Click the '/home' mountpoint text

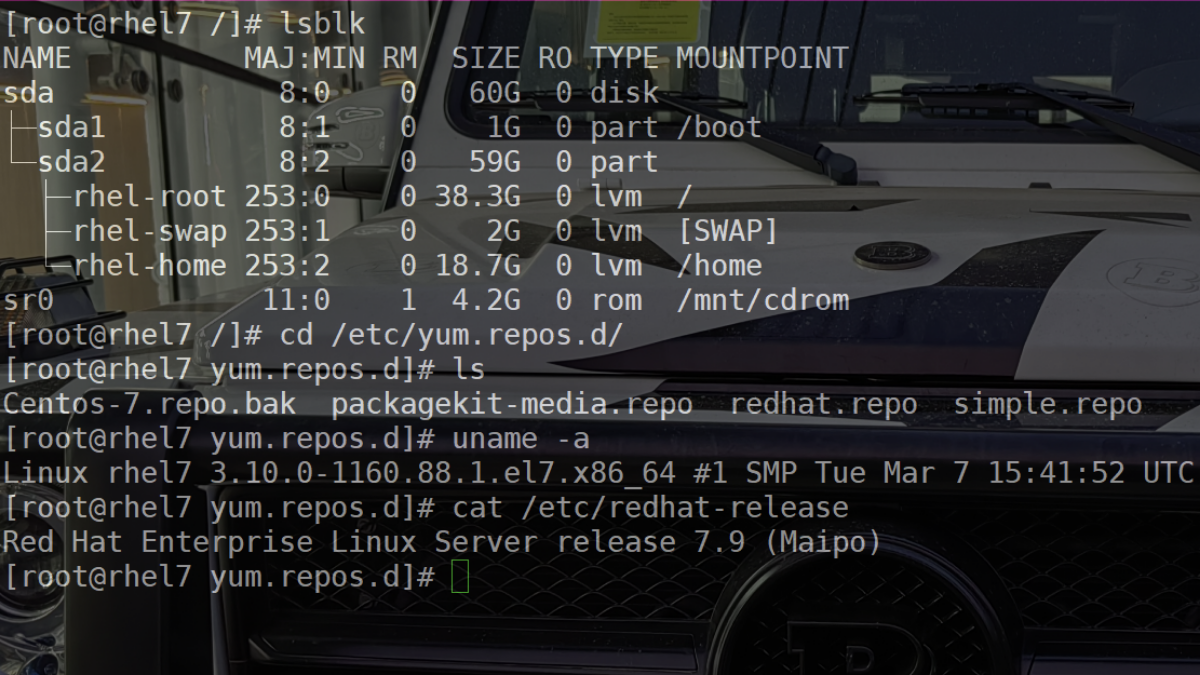pyautogui.click(x=719, y=266)
